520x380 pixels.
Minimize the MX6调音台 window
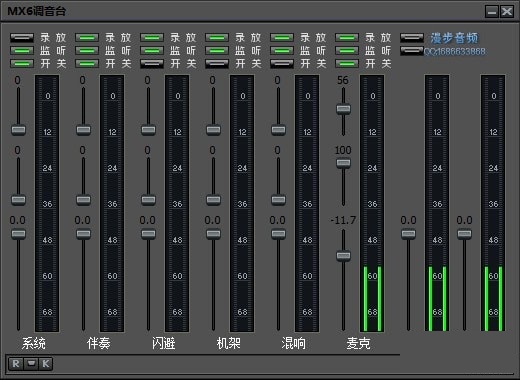point(492,12)
